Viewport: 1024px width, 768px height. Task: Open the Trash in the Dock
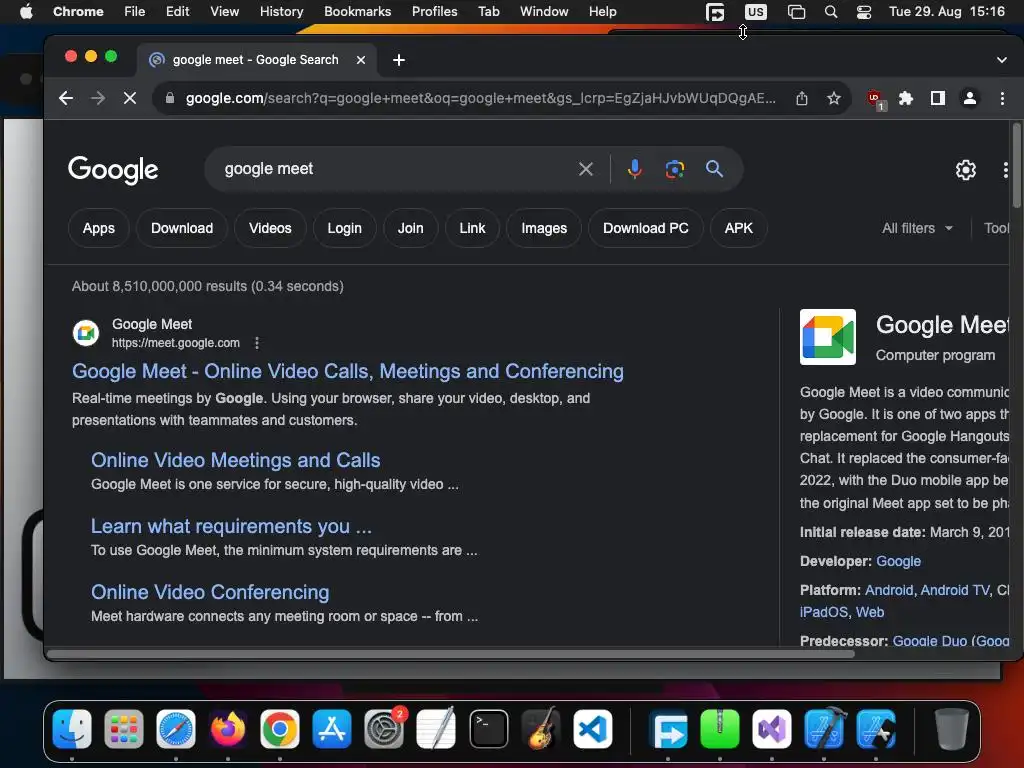(x=952, y=729)
